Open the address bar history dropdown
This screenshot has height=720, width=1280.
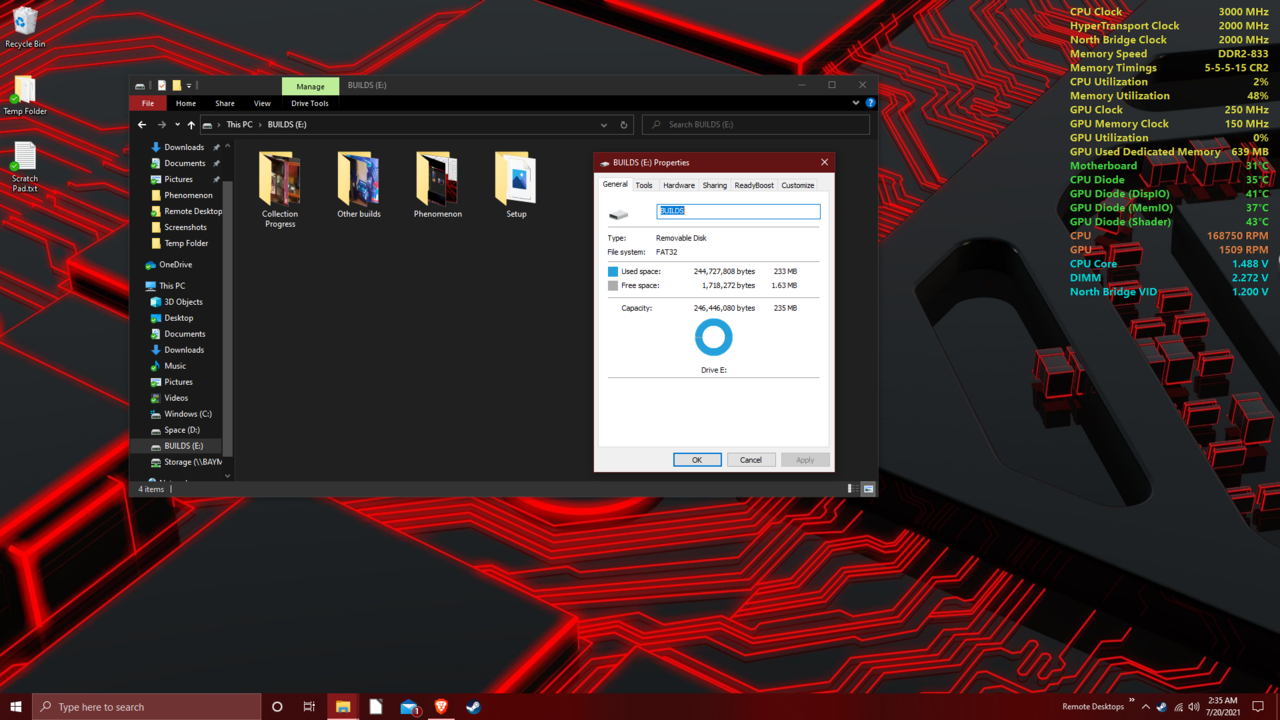coord(604,125)
